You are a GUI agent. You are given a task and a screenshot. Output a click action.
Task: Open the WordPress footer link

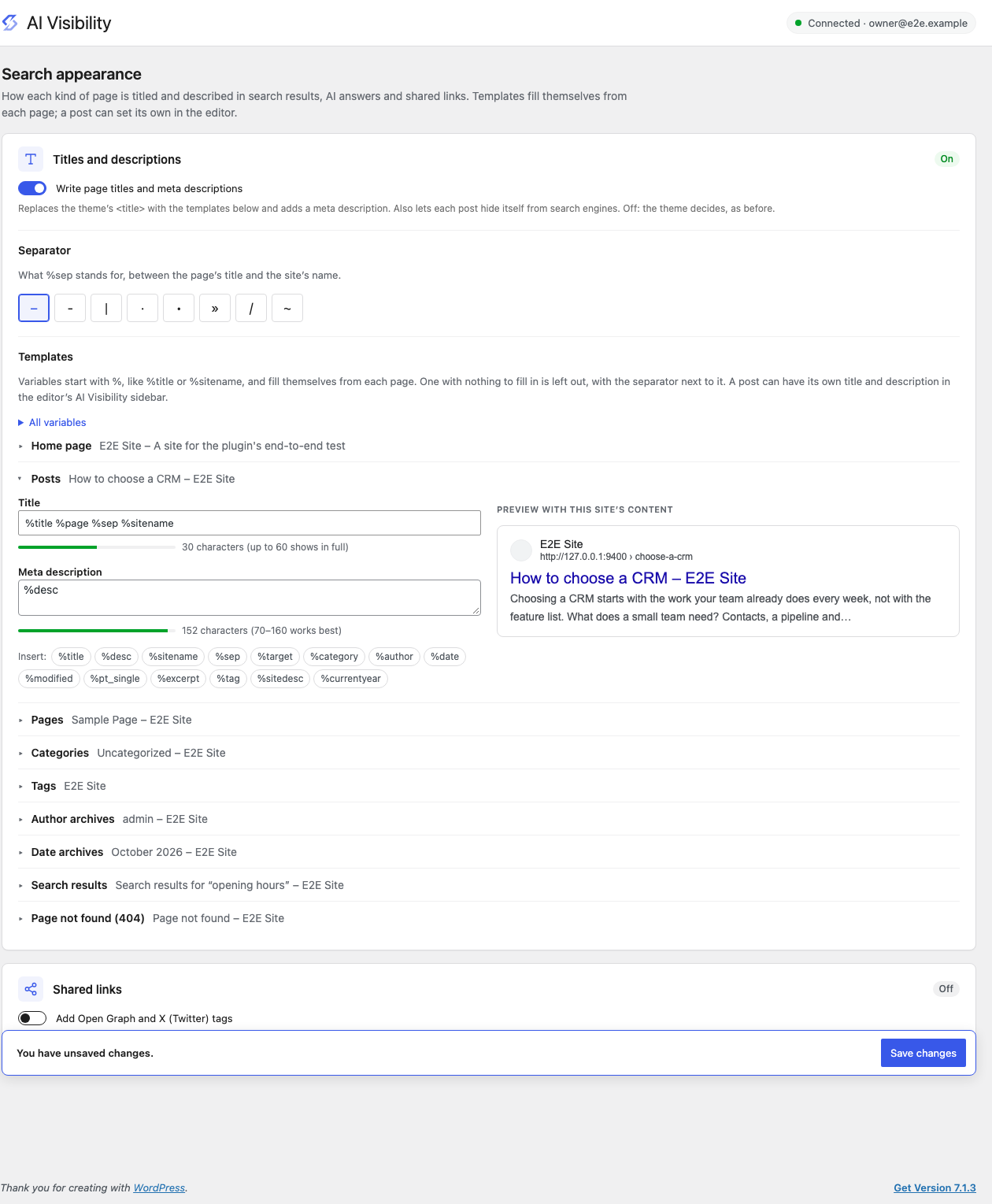point(159,1187)
